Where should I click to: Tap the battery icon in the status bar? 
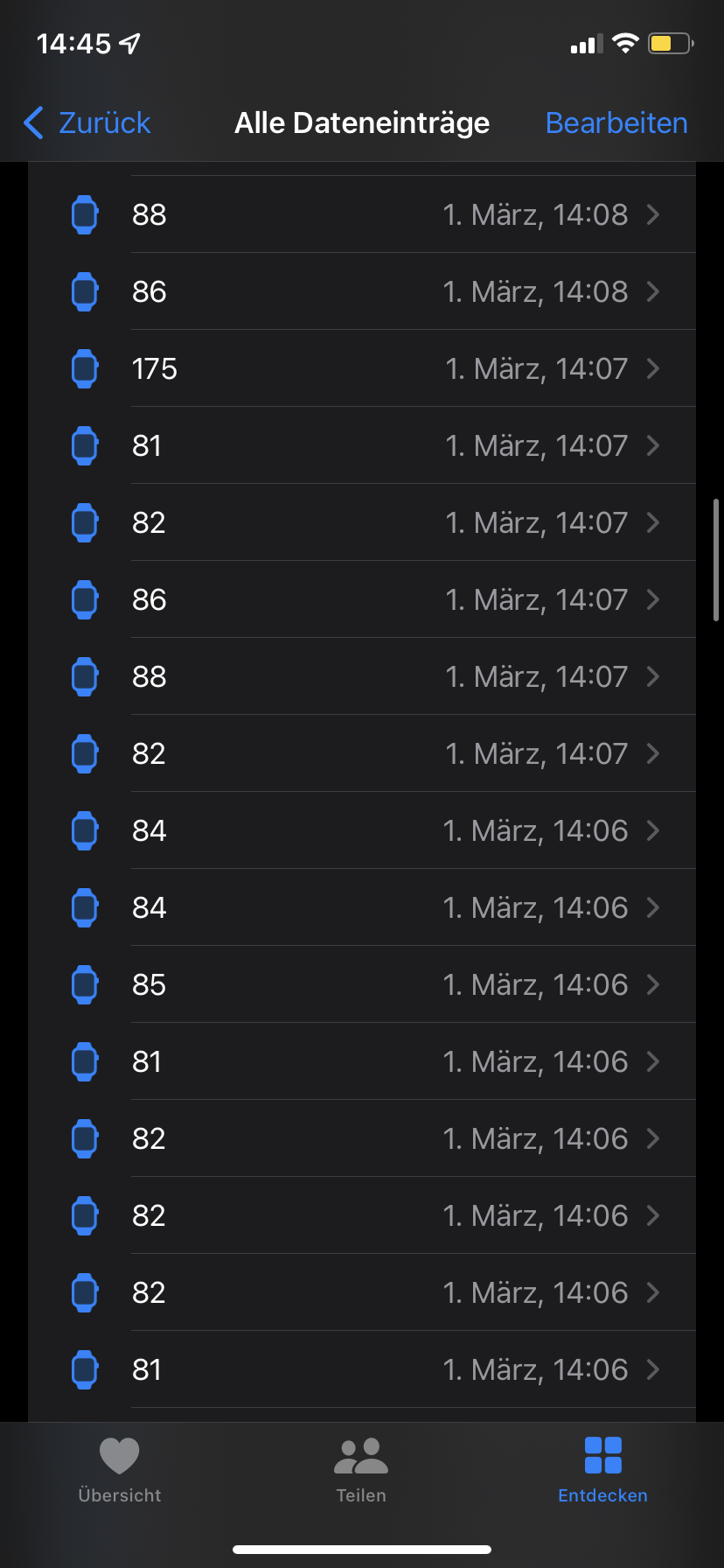[670, 44]
